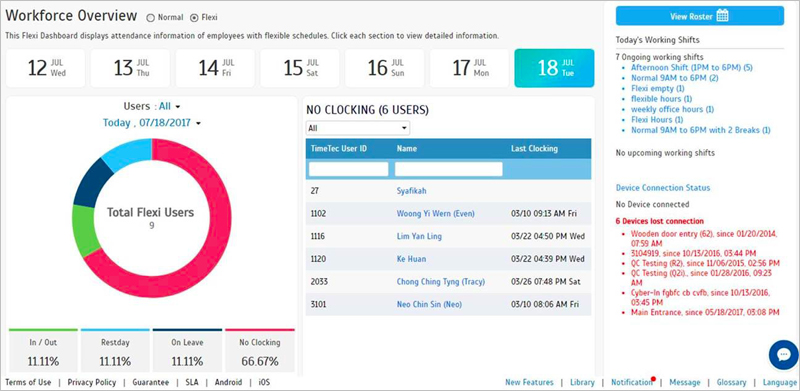The width and height of the screenshot is (800, 391).
Task: Open the No Clocking 66.67% summary tile
Action: (x=260, y=351)
